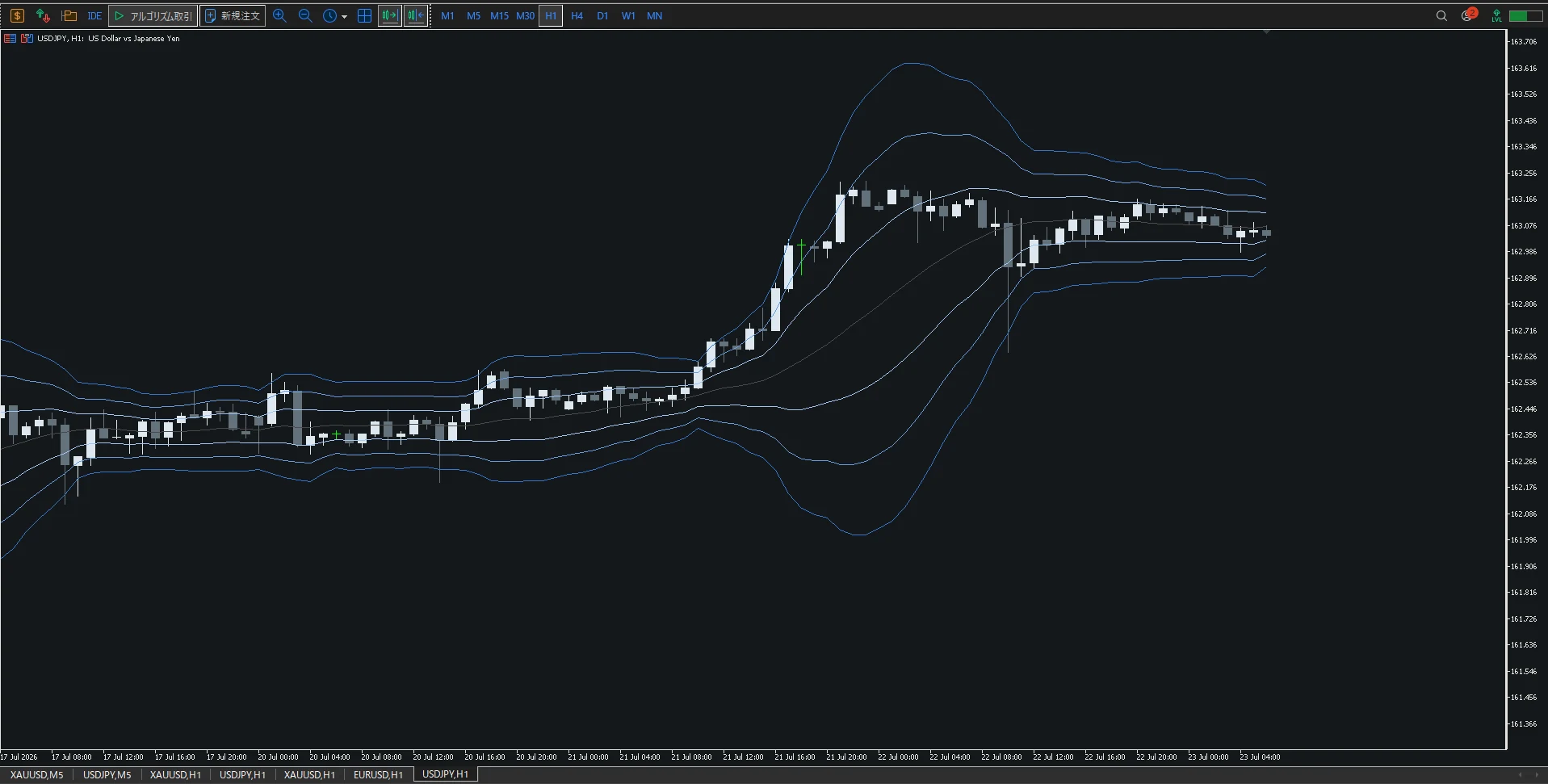This screenshot has width=1548, height=784.
Task: Toggle chart shift from right edge
Action: point(416,15)
